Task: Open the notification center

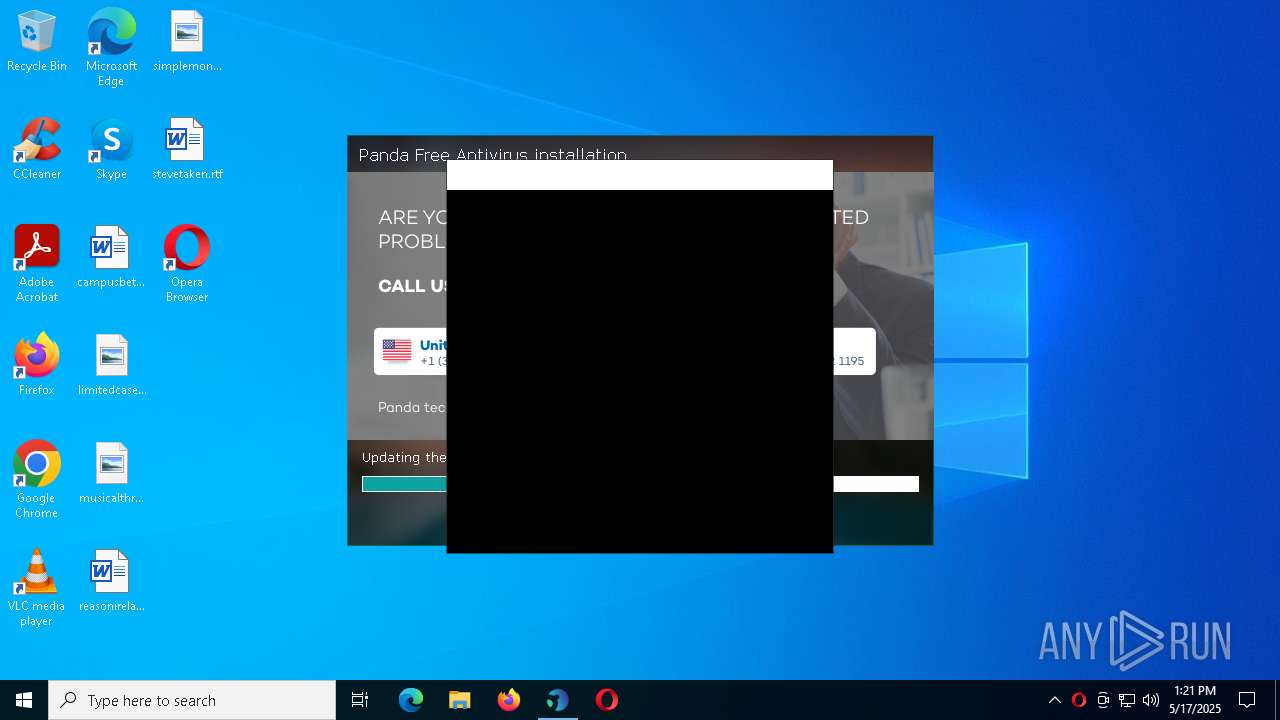Action: 1247,700
